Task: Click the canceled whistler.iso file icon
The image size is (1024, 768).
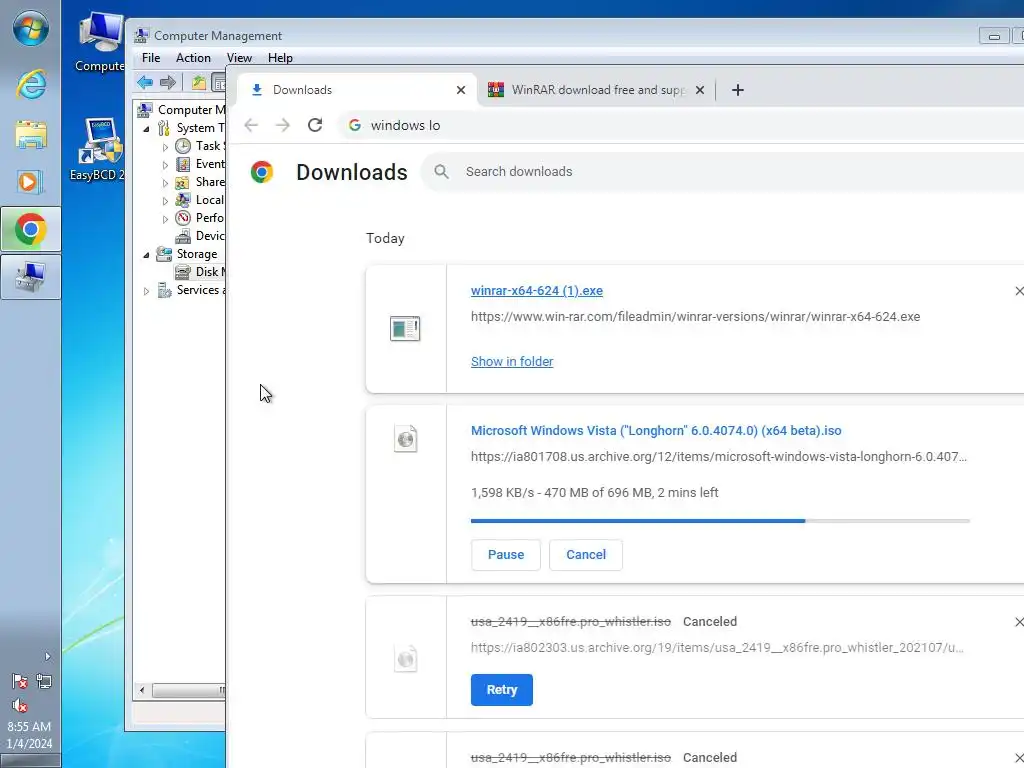Action: point(406,658)
